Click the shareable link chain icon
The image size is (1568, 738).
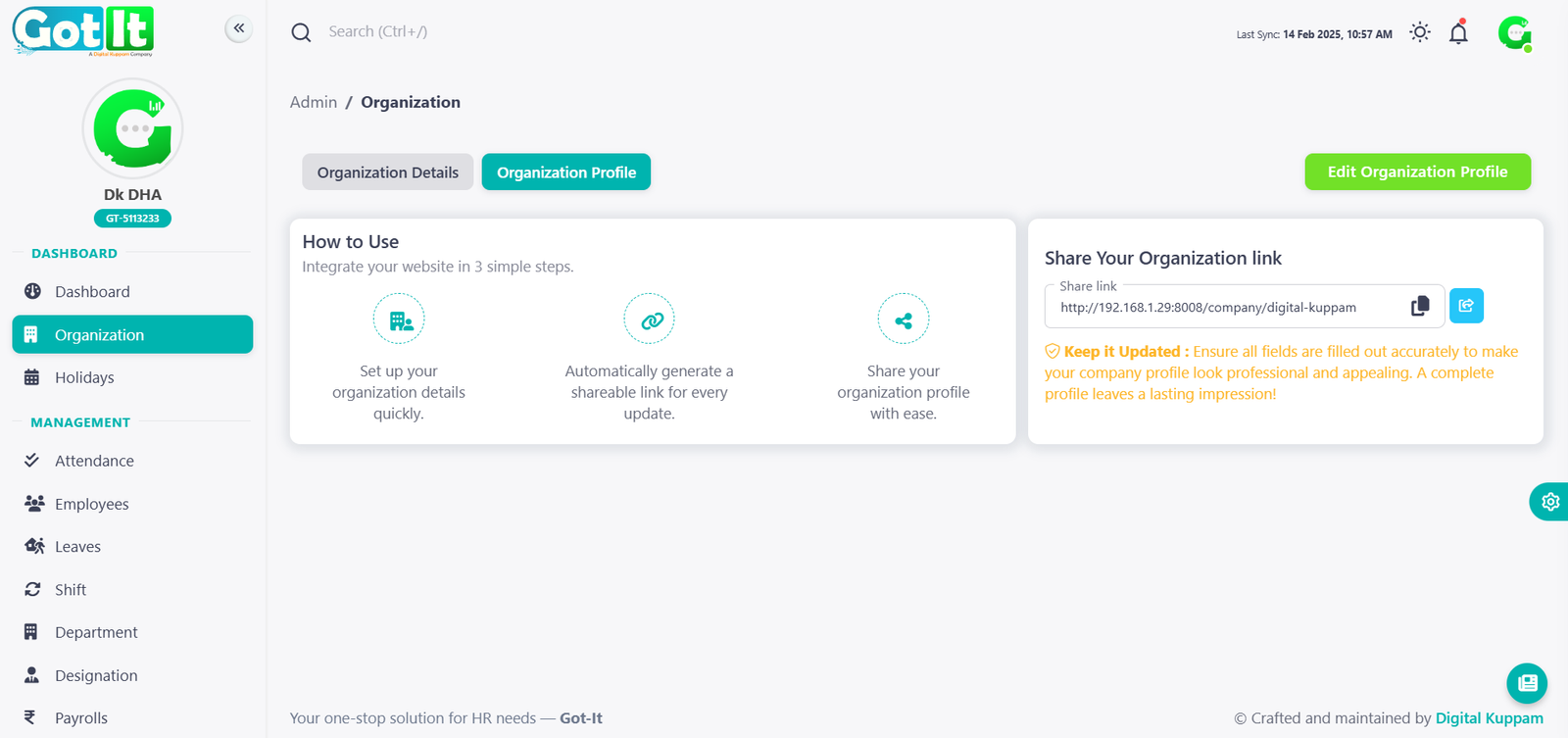(650, 320)
